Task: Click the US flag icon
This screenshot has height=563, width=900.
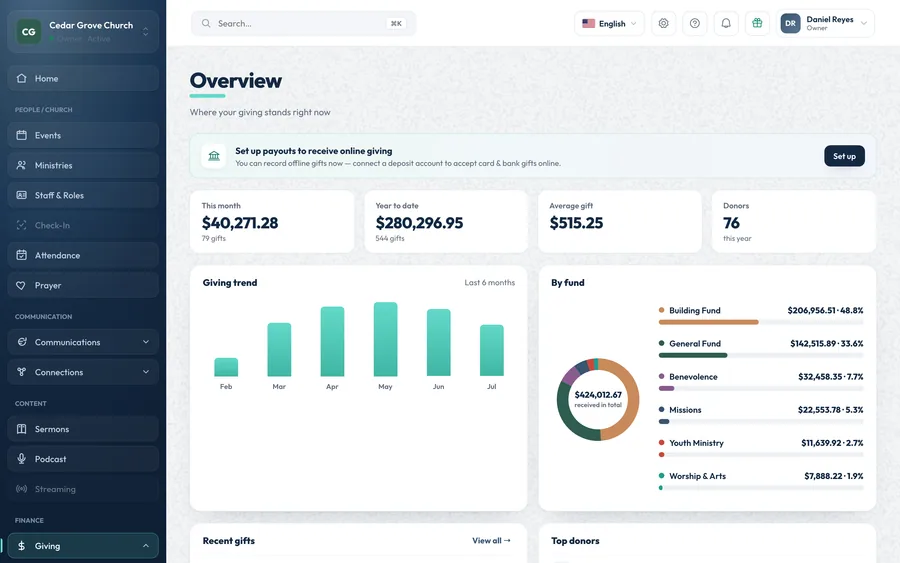Action: point(588,24)
